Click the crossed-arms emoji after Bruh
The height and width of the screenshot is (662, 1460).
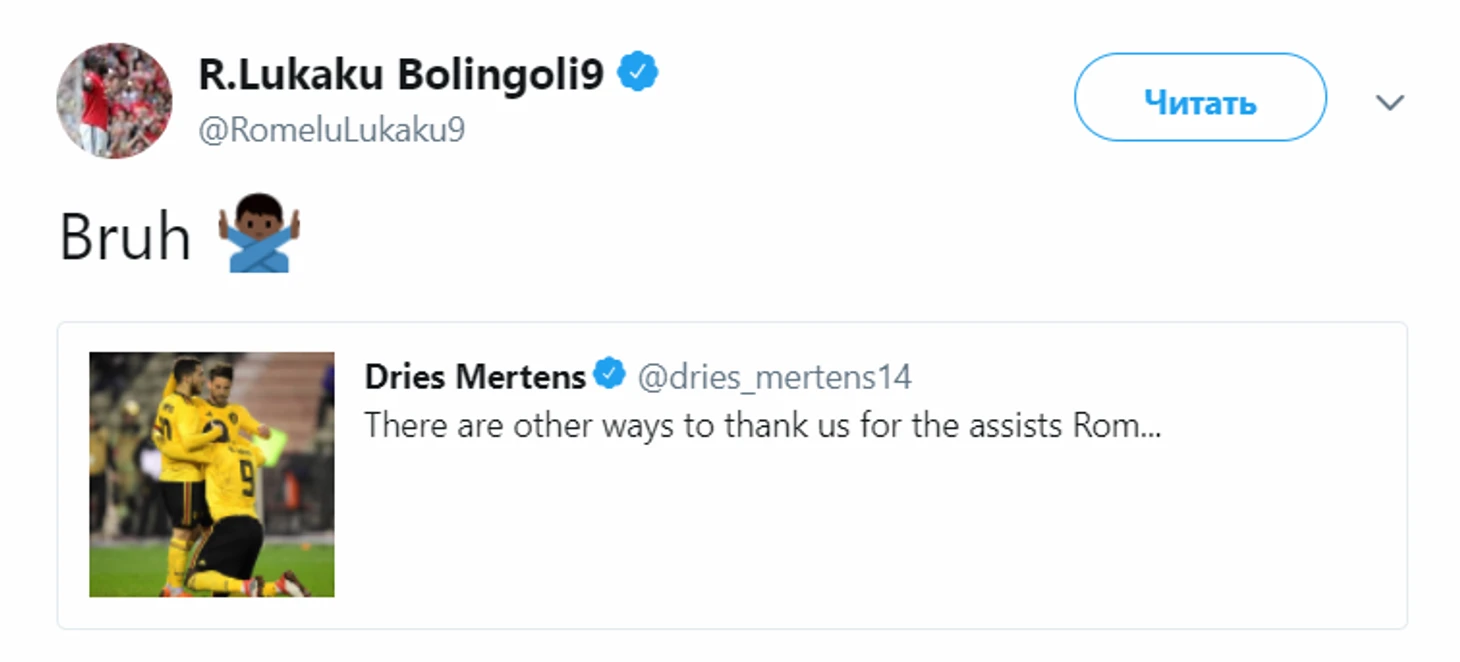tap(258, 236)
